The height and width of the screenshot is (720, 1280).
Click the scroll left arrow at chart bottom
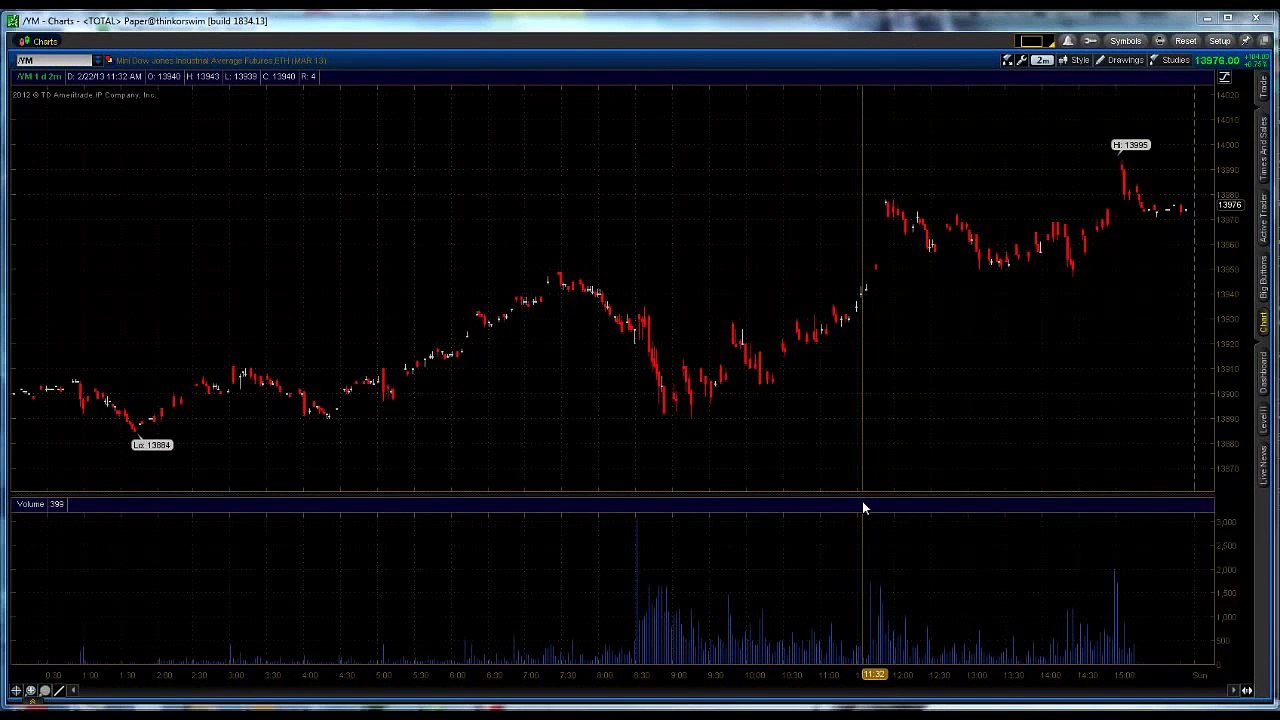pos(72,690)
